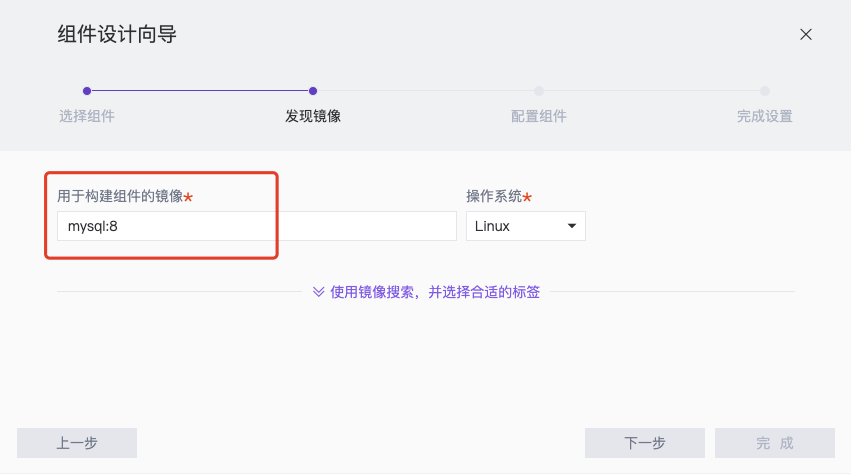Jump to the 配置组件 step label

pos(538,116)
